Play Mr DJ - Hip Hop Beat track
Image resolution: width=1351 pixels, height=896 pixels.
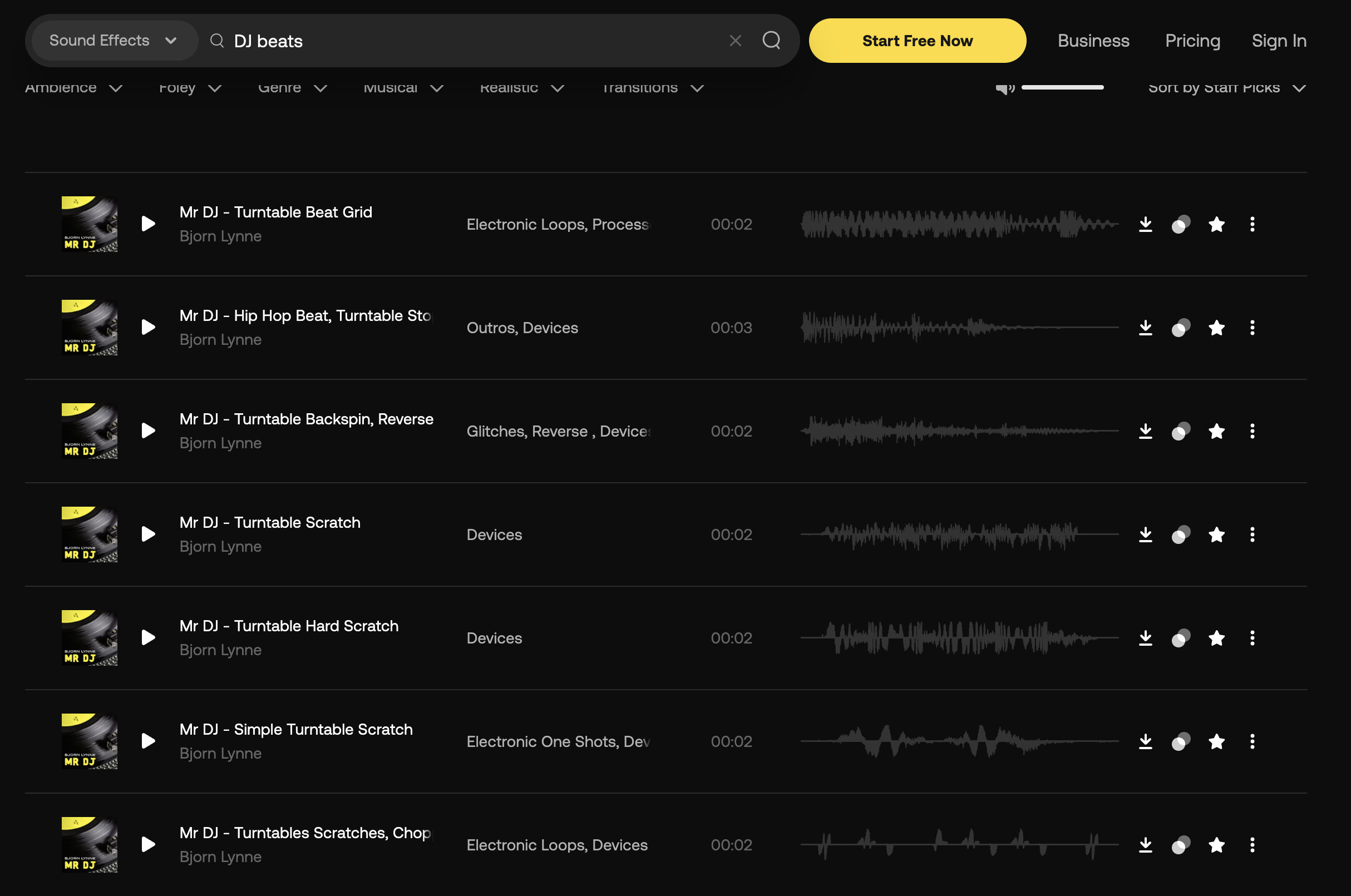pyautogui.click(x=148, y=328)
